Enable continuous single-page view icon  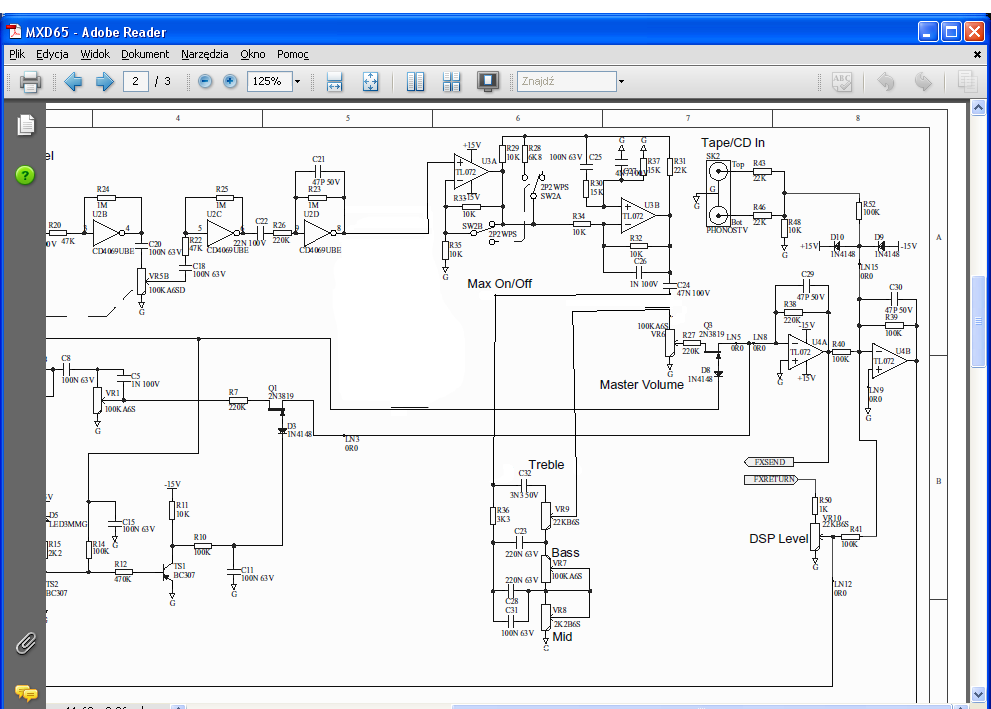click(x=415, y=82)
